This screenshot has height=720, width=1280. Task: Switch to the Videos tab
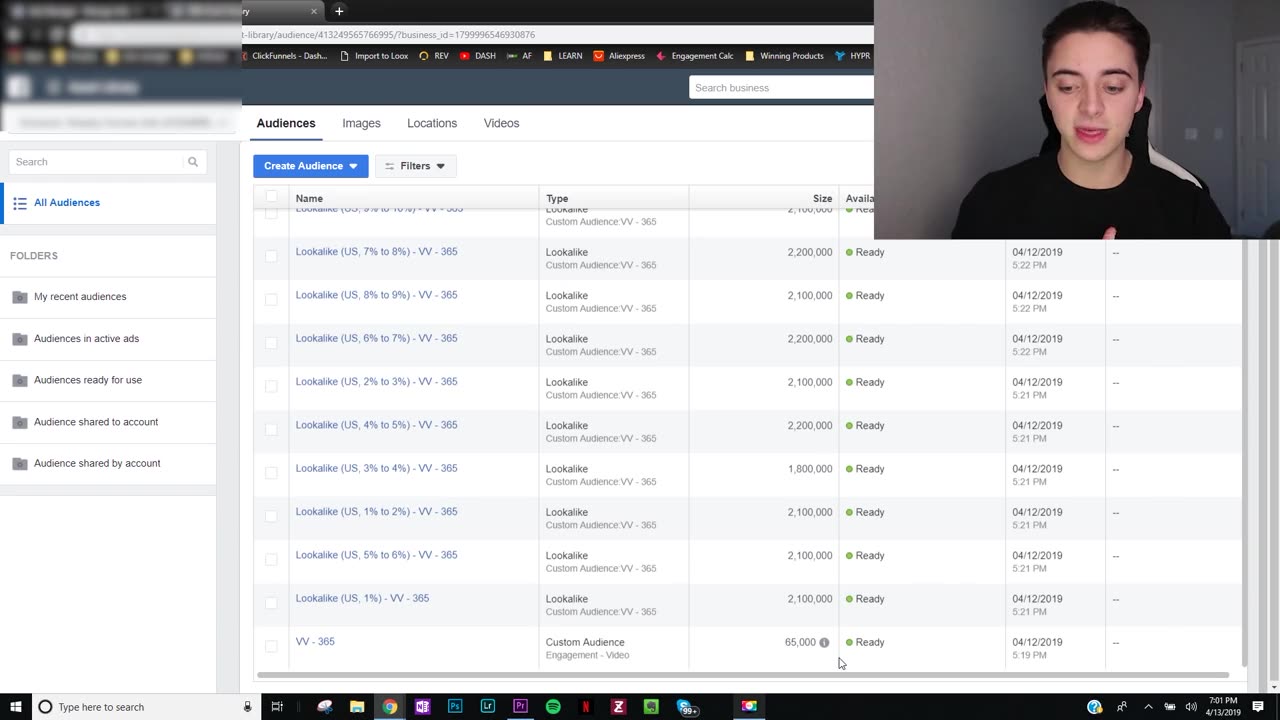[x=501, y=123]
